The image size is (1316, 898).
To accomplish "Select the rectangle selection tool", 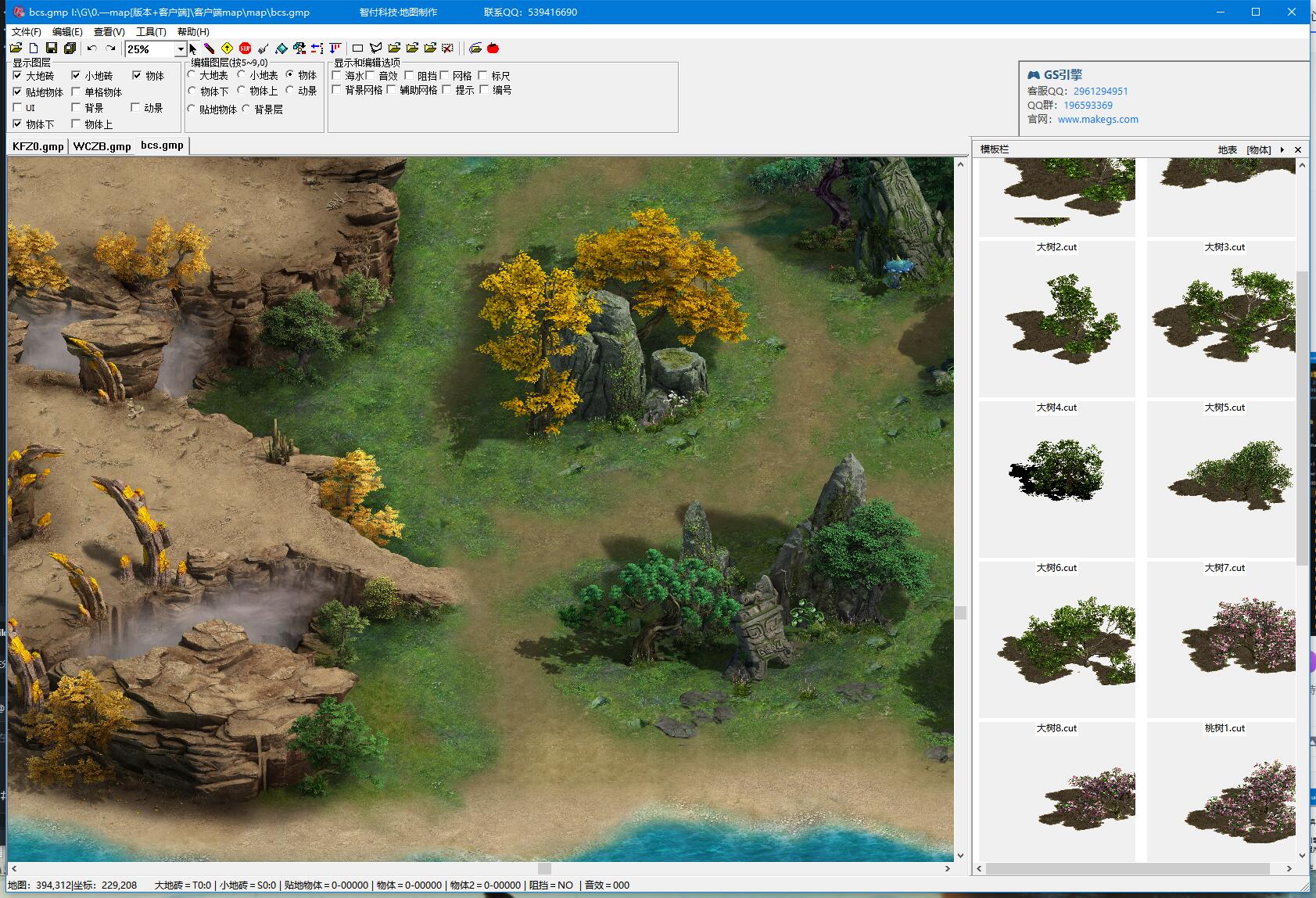I will [x=358, y=48].
